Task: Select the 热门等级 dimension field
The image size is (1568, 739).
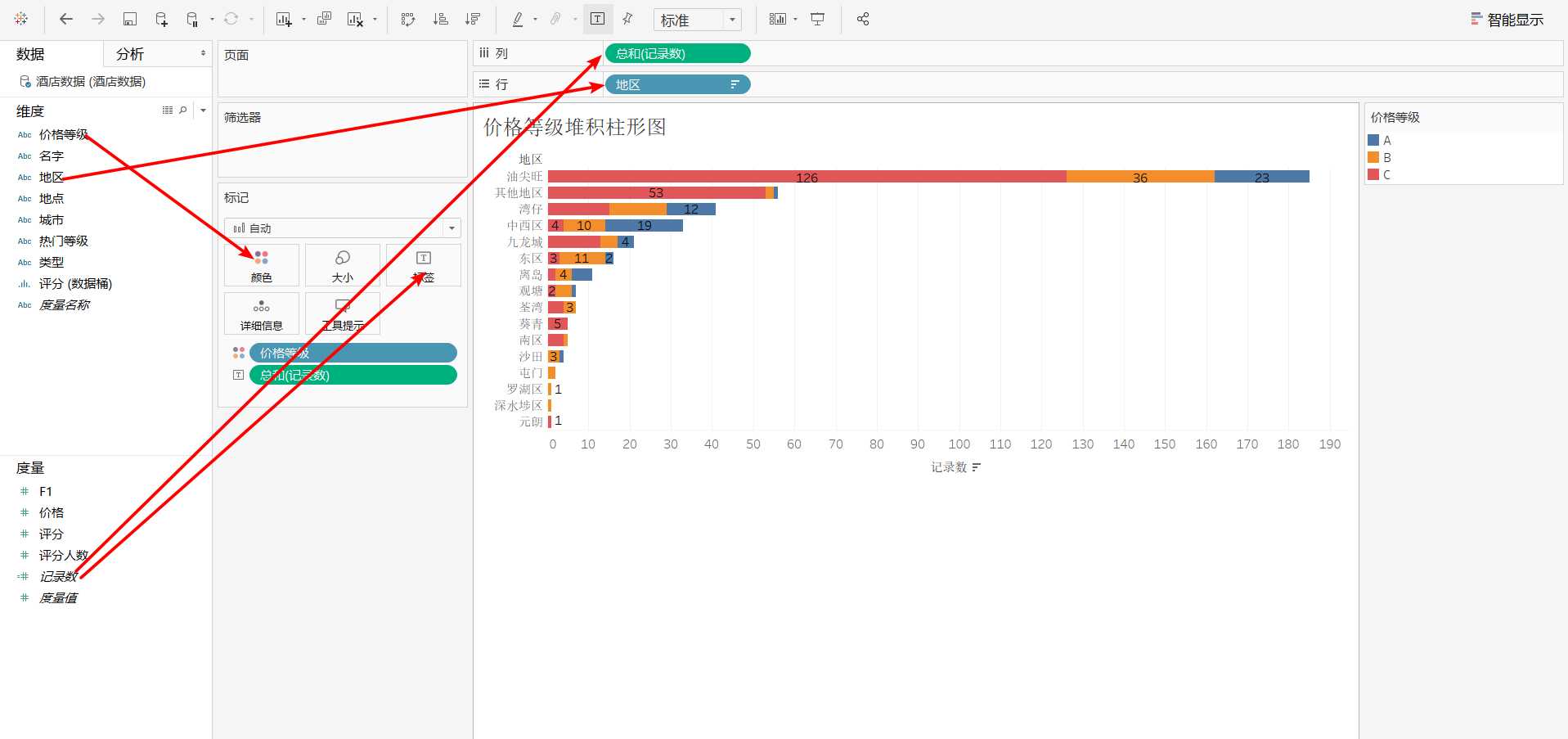Action: click(64, 241)
